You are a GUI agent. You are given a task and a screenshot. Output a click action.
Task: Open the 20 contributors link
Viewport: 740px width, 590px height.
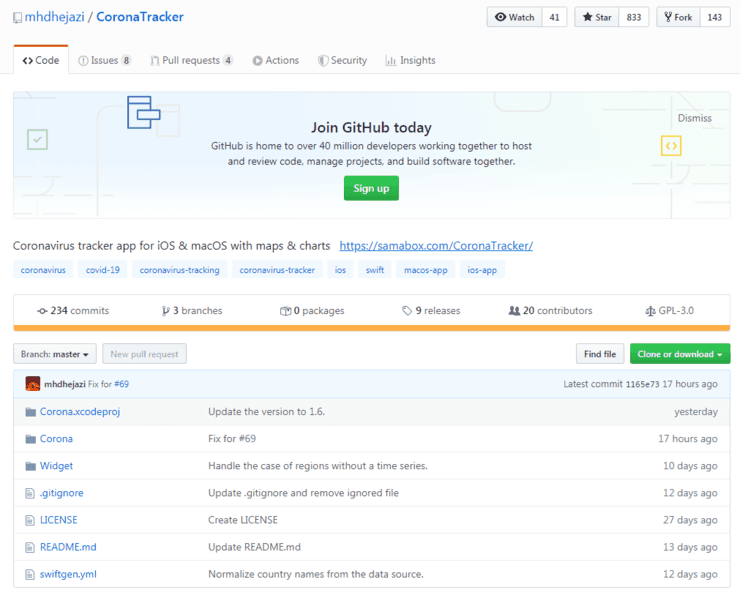click(x=550, y=311)
